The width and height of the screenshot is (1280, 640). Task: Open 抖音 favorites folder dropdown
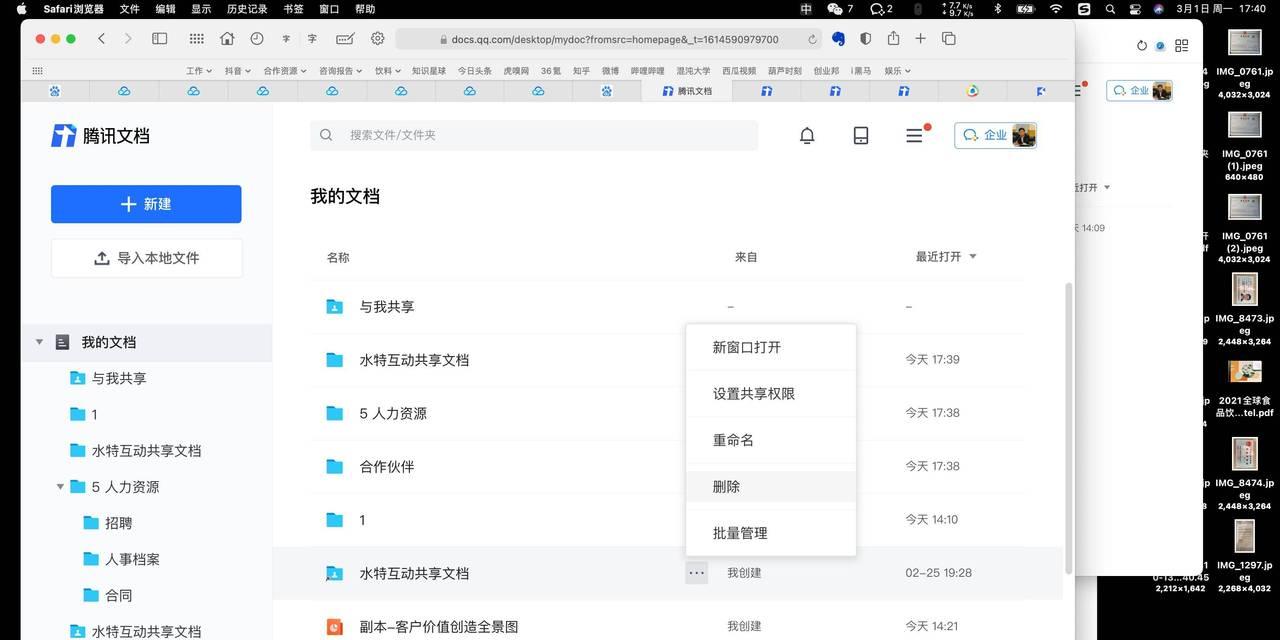(238, 71)
